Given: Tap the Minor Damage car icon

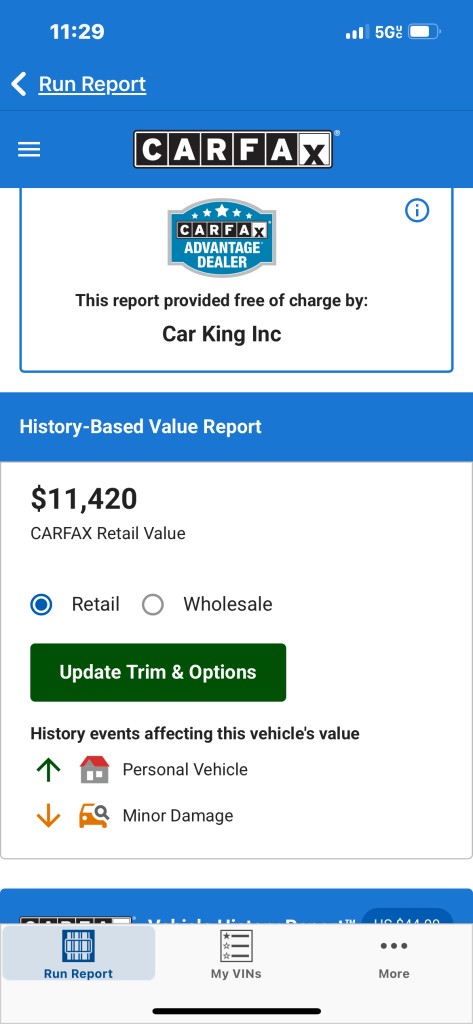Looking at the screenshot, I should [94, 816].
